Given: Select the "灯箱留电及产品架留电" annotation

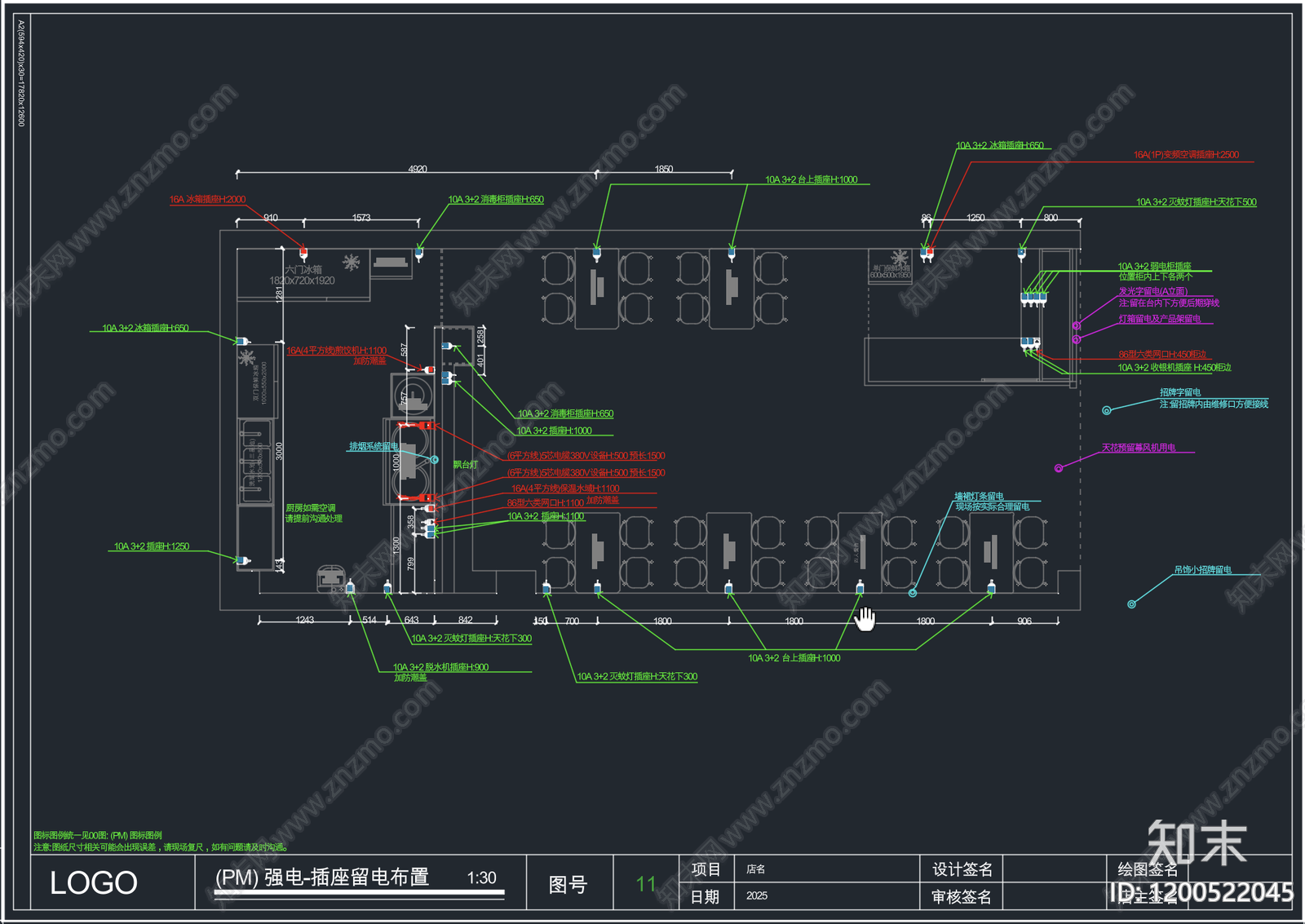Looking at the screenshot, I should pyautogui.click(x=1159, y=319).
